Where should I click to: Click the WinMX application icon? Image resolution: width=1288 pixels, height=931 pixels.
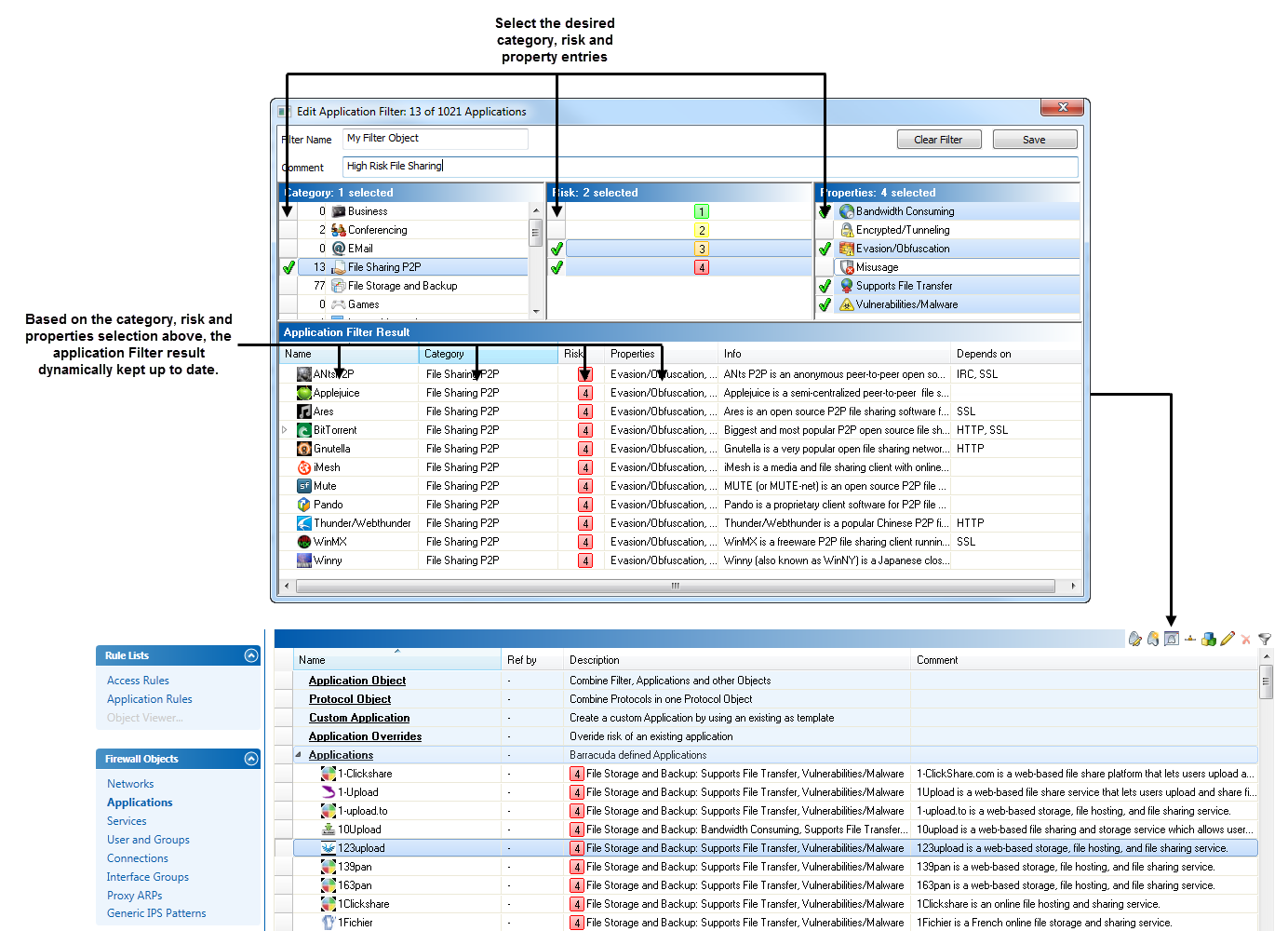(304, 542)
